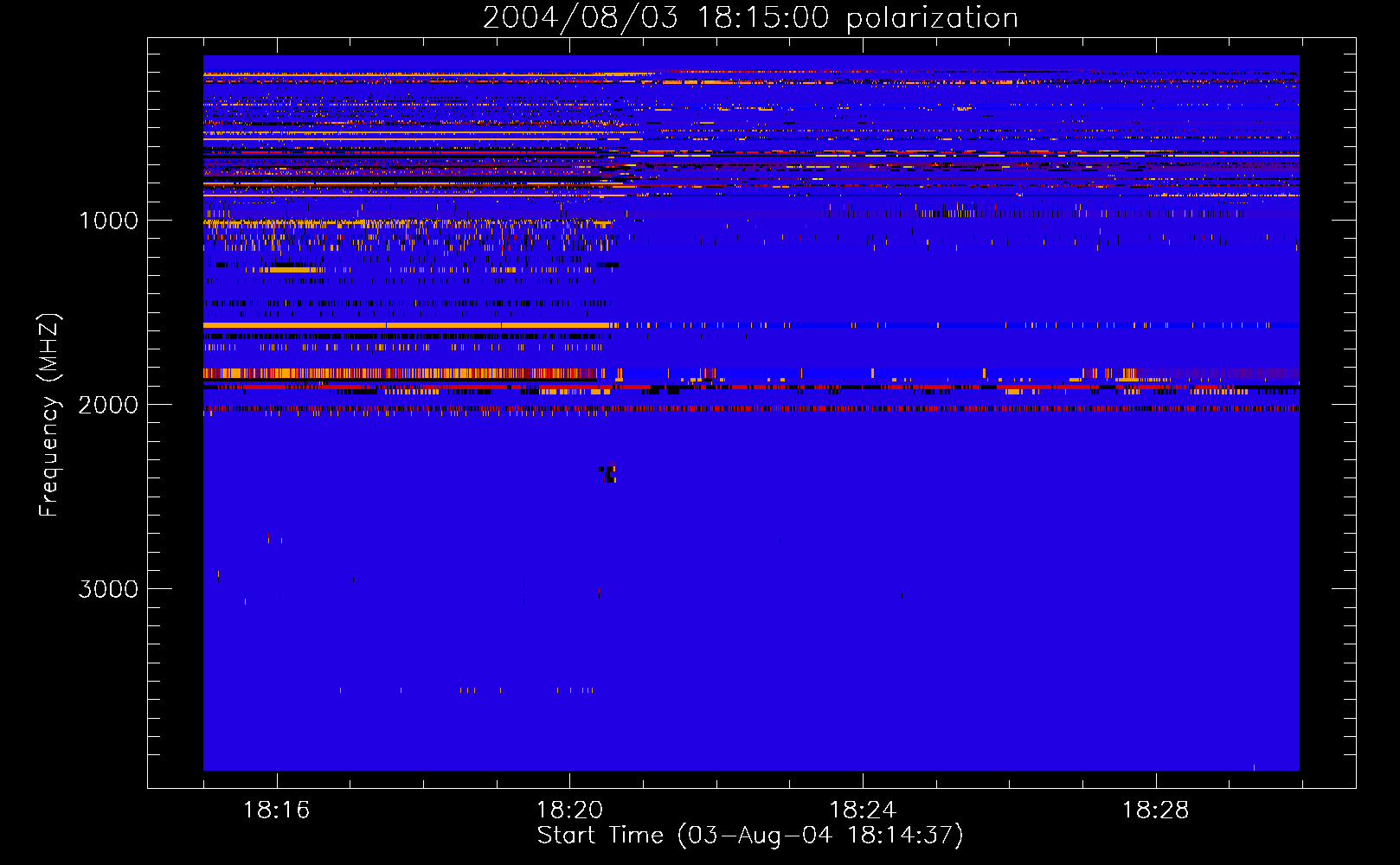Click the 'Start Time (03-Aug-04 18:14:37)' label
The height and width of the screenshot is (865, 1400).
pyautogui.click(x=750, y=836)
